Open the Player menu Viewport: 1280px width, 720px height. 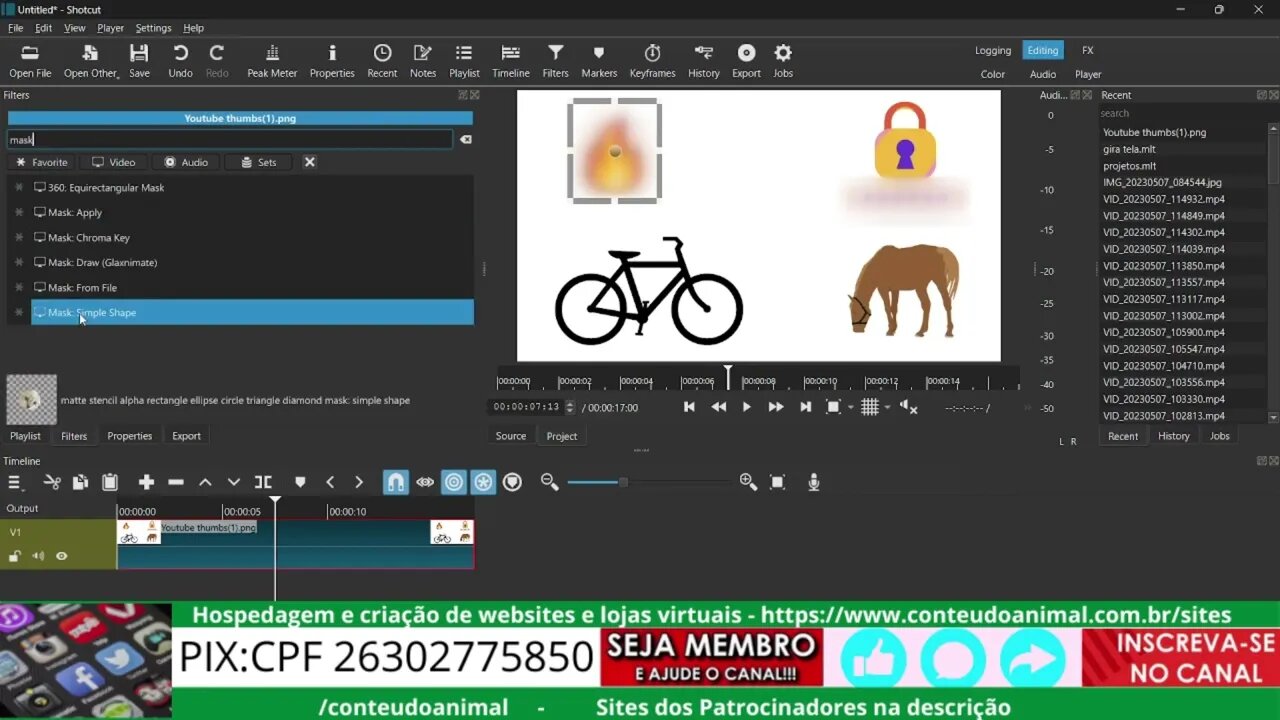click(111, 28)
